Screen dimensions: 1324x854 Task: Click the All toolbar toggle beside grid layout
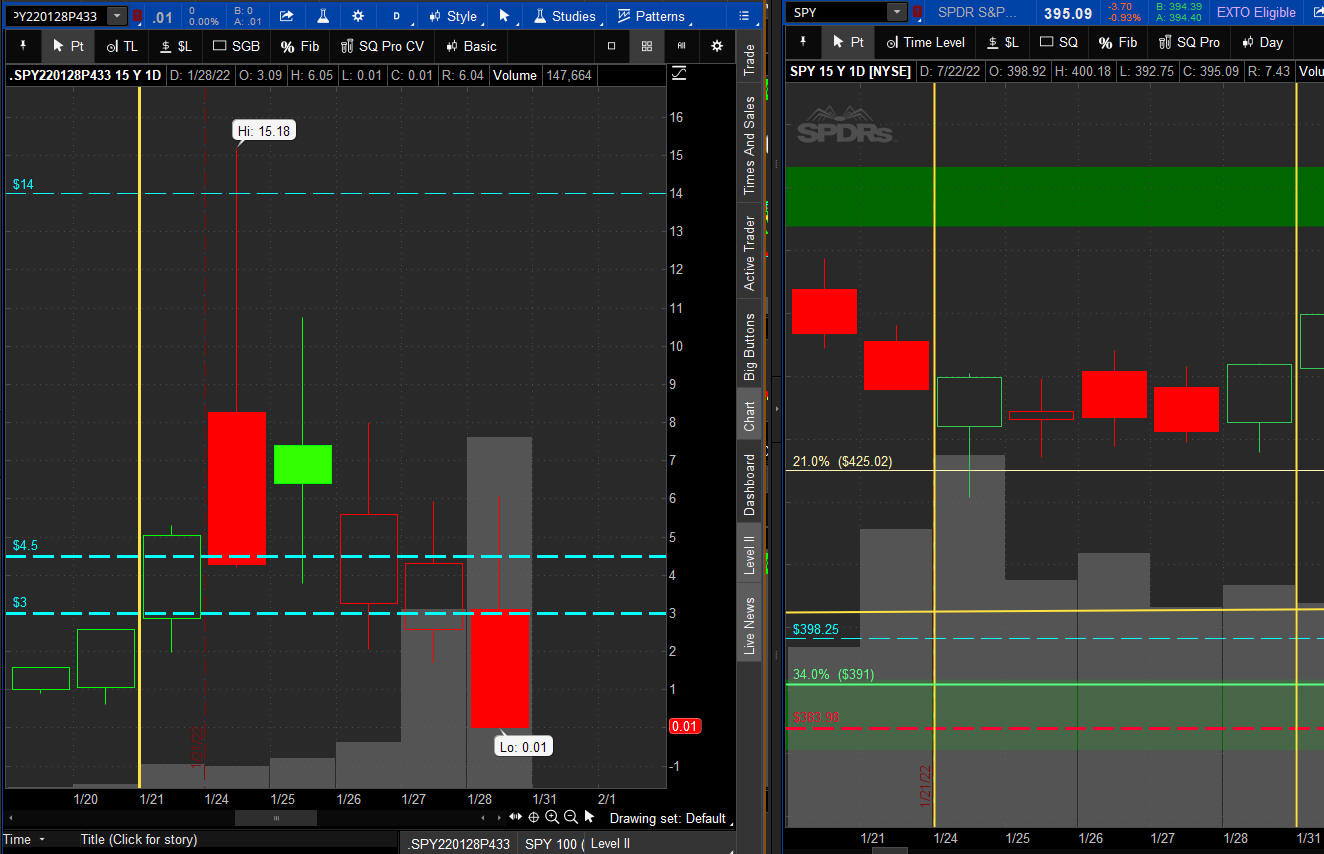point(682,46)
